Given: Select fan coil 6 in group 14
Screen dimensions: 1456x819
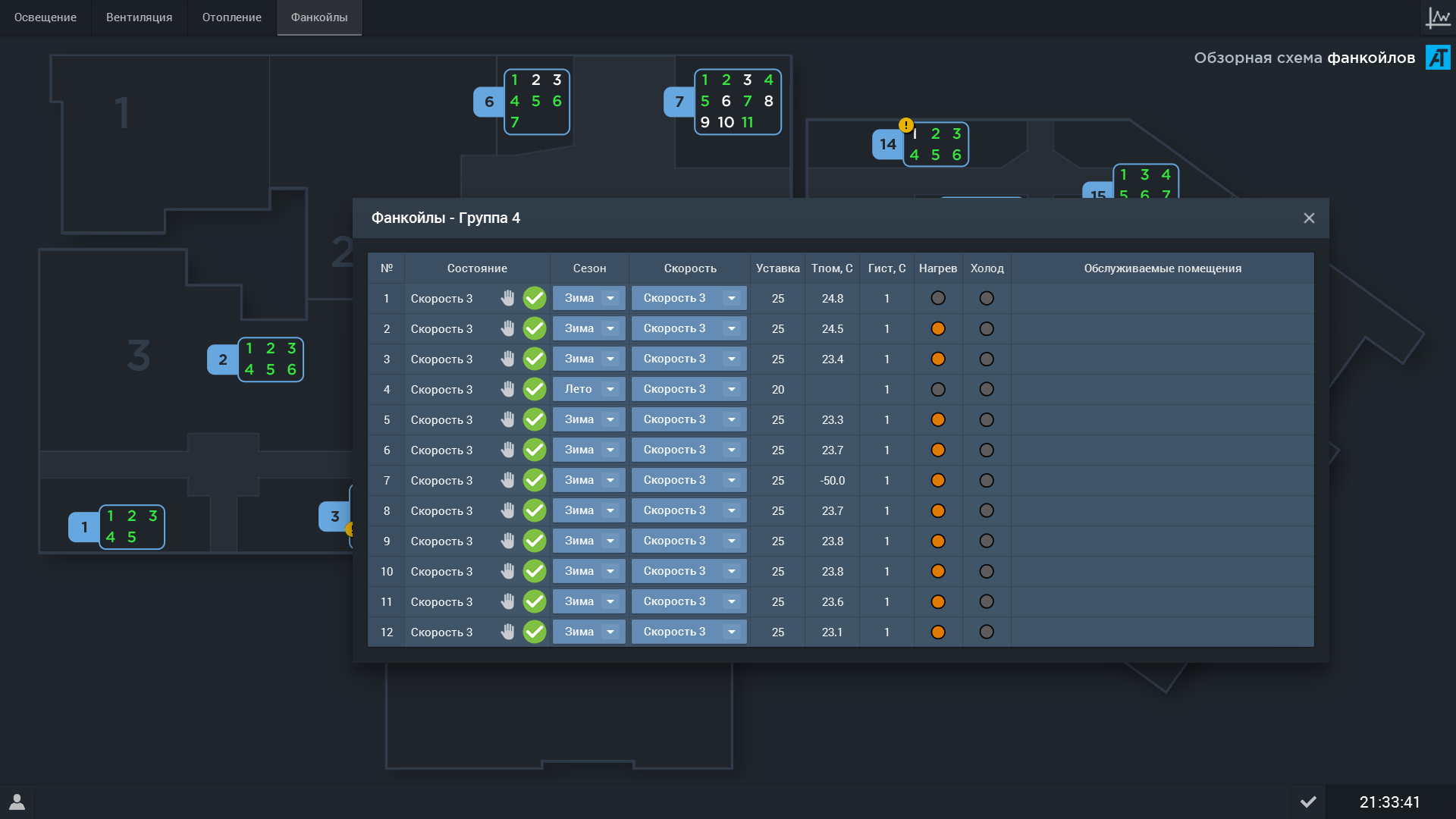Looking at the screenshot, I should (957, 155).
